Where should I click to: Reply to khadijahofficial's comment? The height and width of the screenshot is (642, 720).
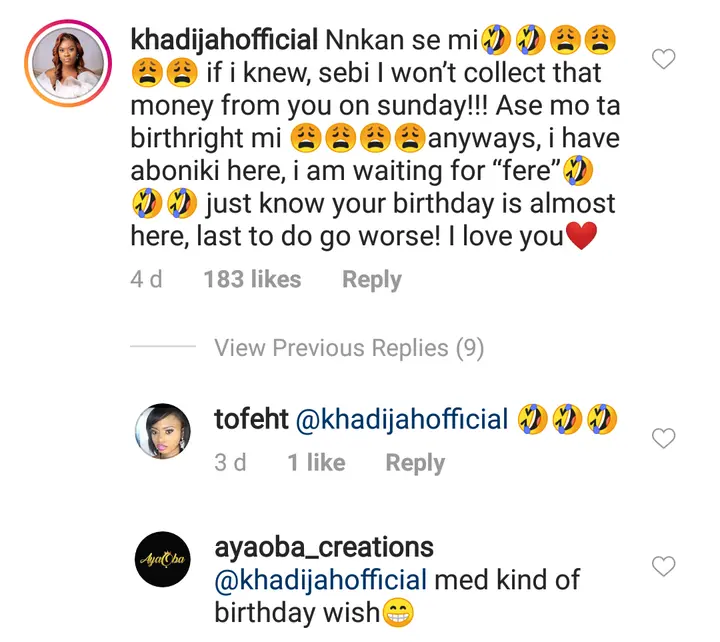point(371,280)
